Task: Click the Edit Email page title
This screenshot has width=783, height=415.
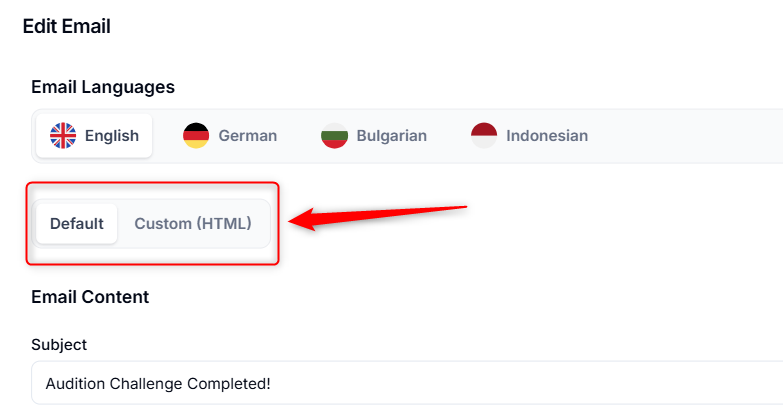Action: (x=66, y=27)
